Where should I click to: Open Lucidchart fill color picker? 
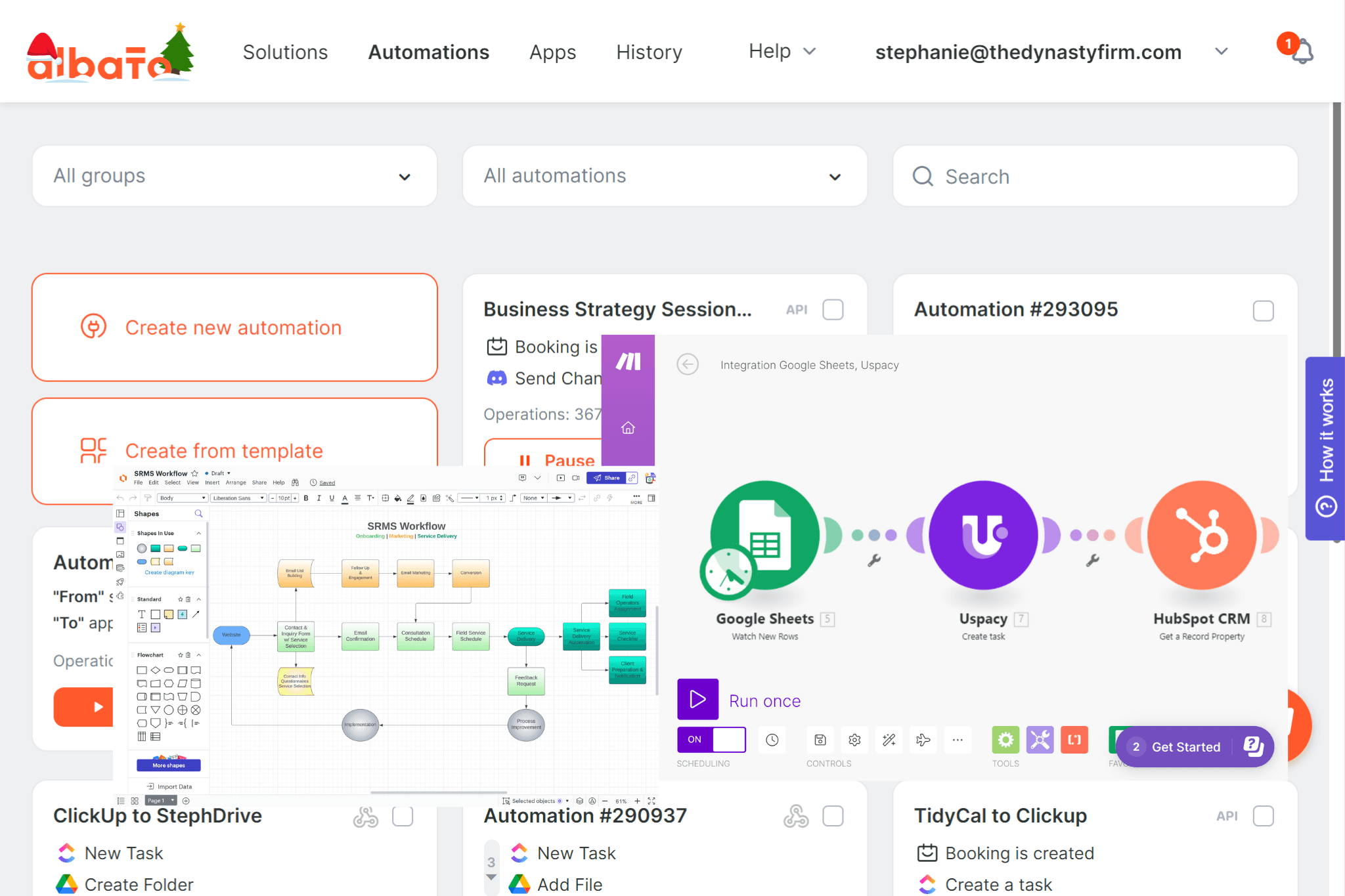click(x=397, y=498)
